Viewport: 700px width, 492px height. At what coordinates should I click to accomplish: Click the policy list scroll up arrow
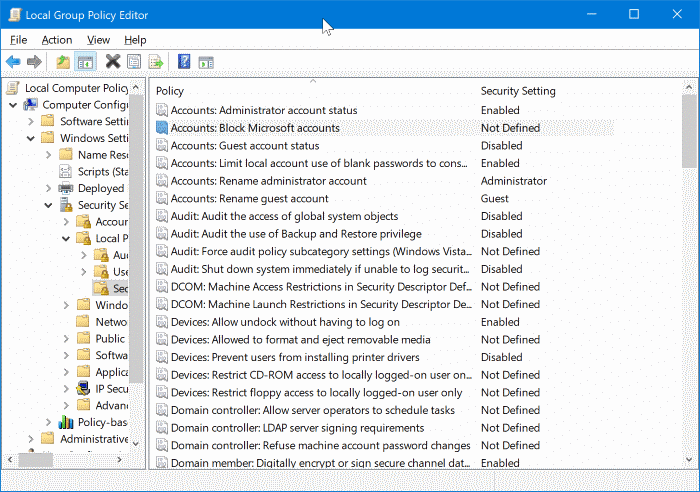[689, 88]
